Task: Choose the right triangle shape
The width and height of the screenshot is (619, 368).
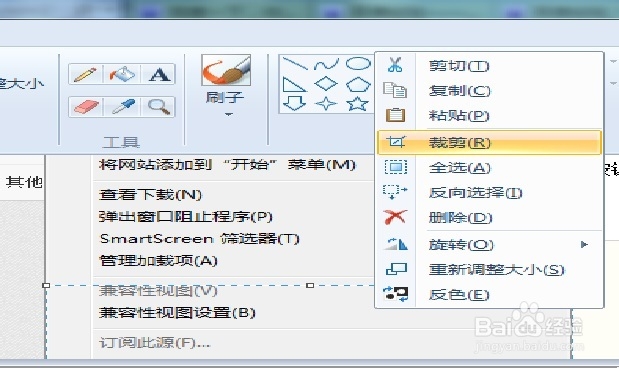Action: click(x=294, y=84)
